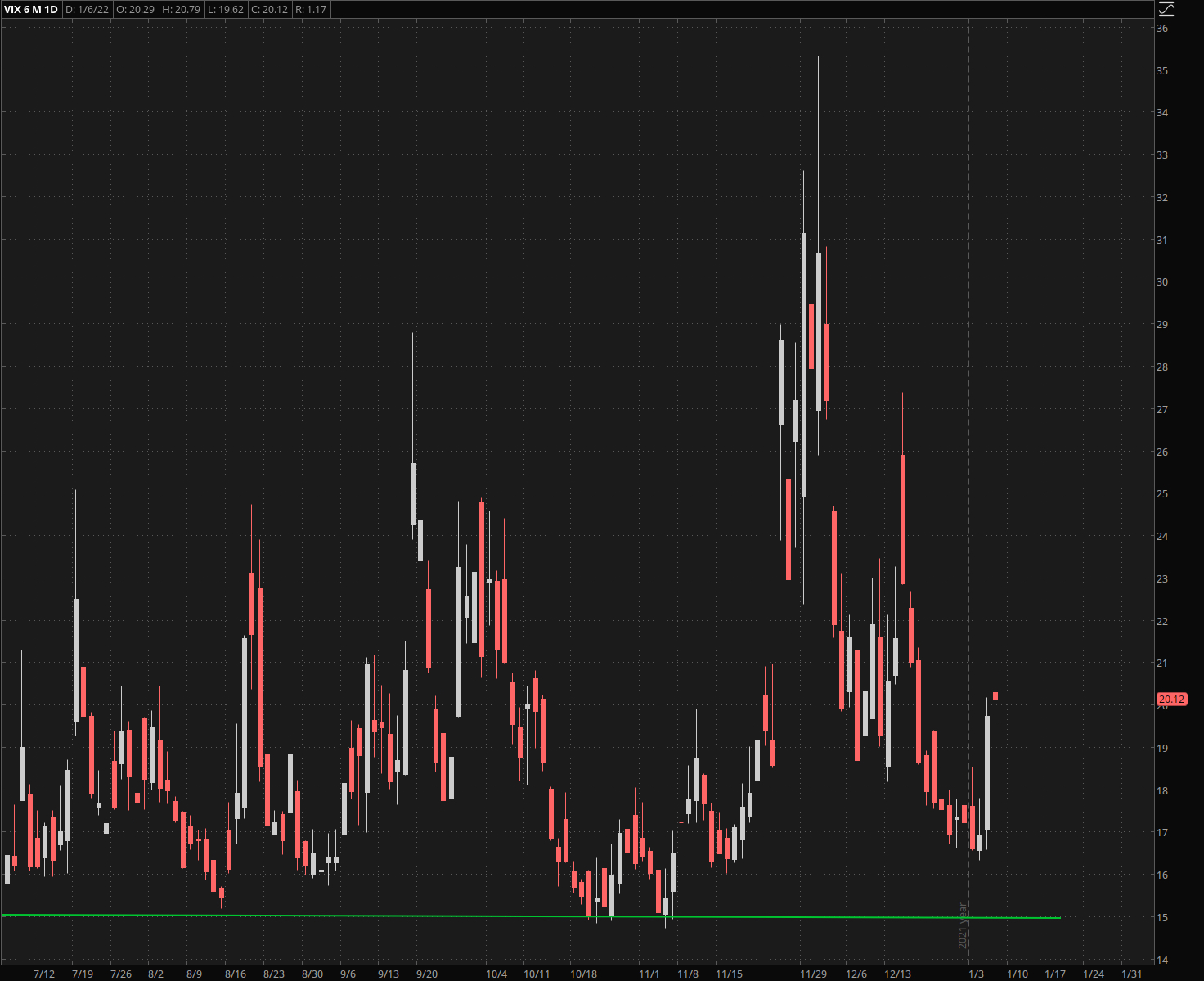Click the price axis auto-fit icon
Image resolution: width=1204 pixels, height=981 pixels.
[x=1166, y=10]
